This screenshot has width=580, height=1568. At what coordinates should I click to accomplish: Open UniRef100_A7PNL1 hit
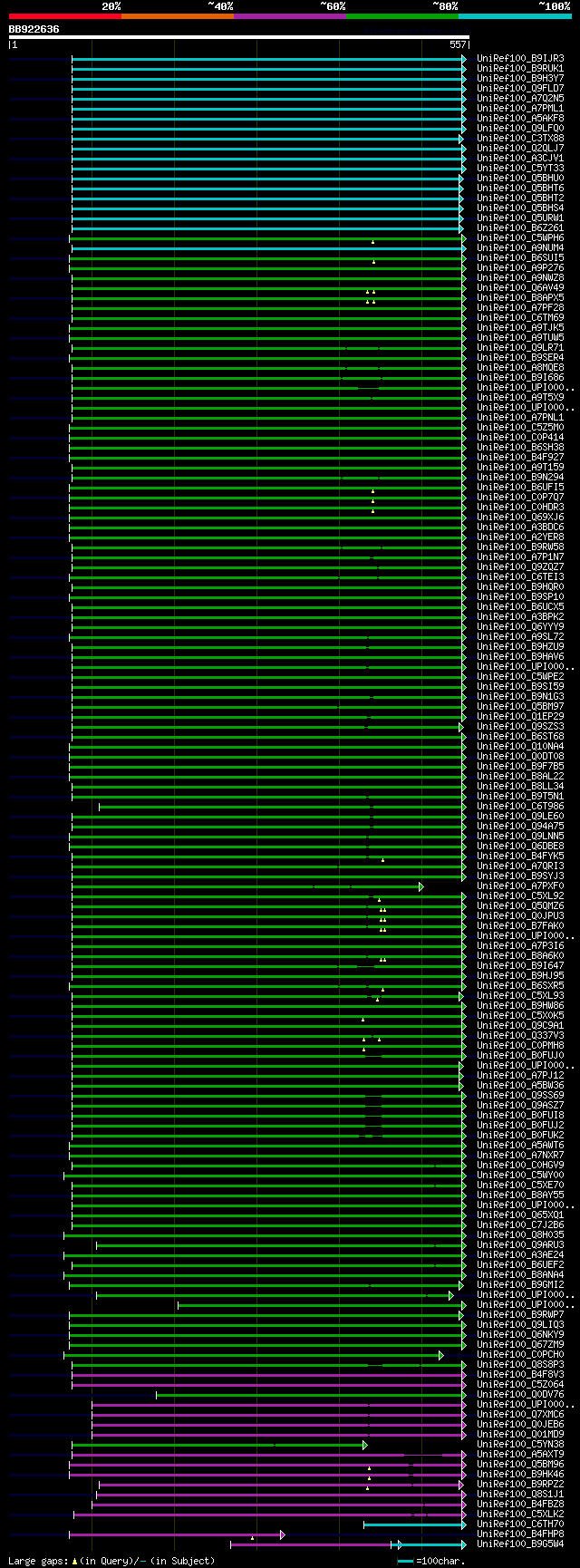(x=520, y=418)
